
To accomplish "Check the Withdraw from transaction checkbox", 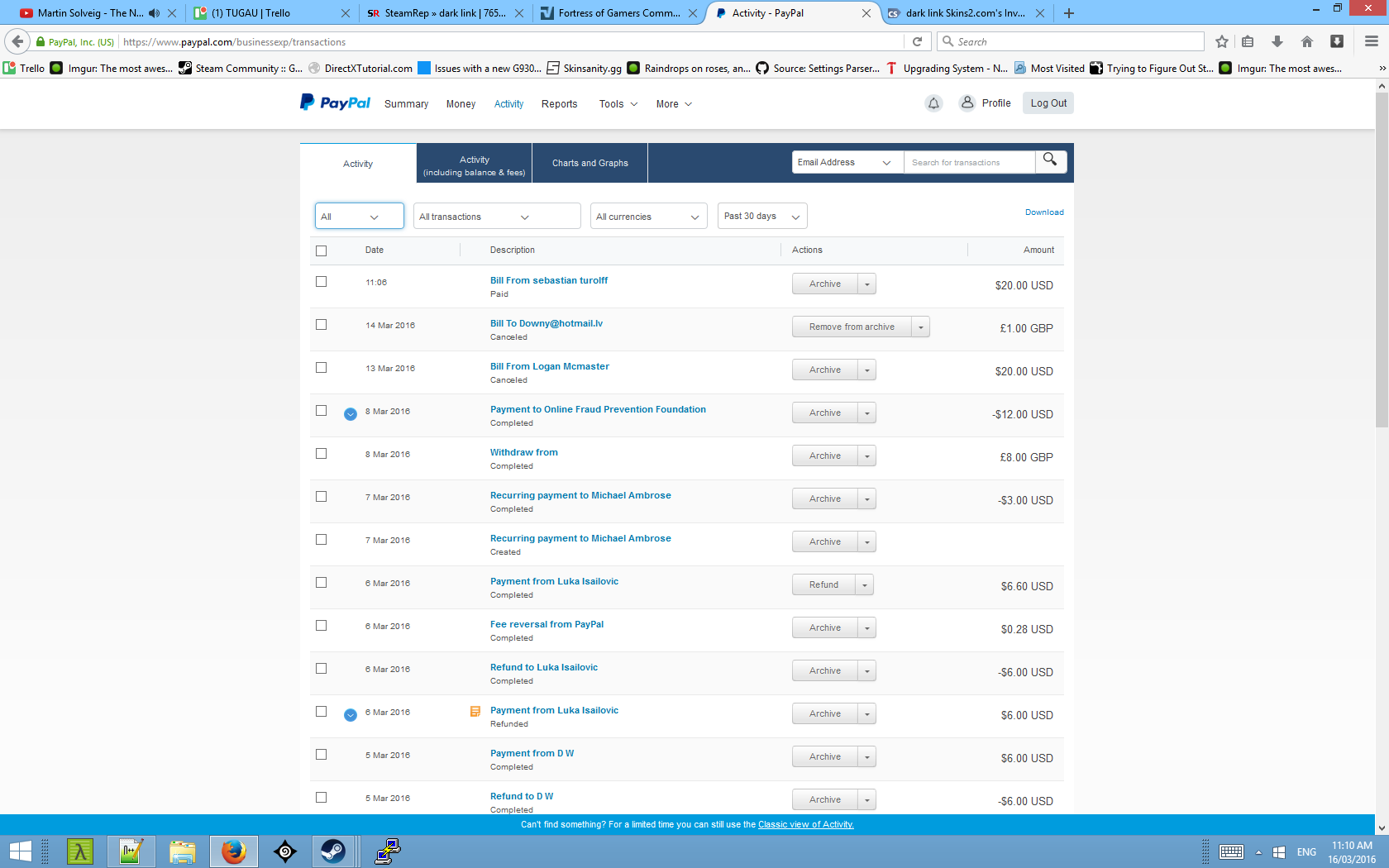I will point(322,454).
